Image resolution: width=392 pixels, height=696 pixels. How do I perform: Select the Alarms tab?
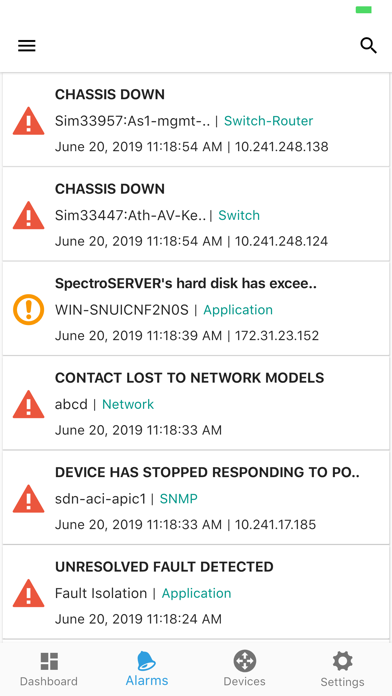pos(147,669)
